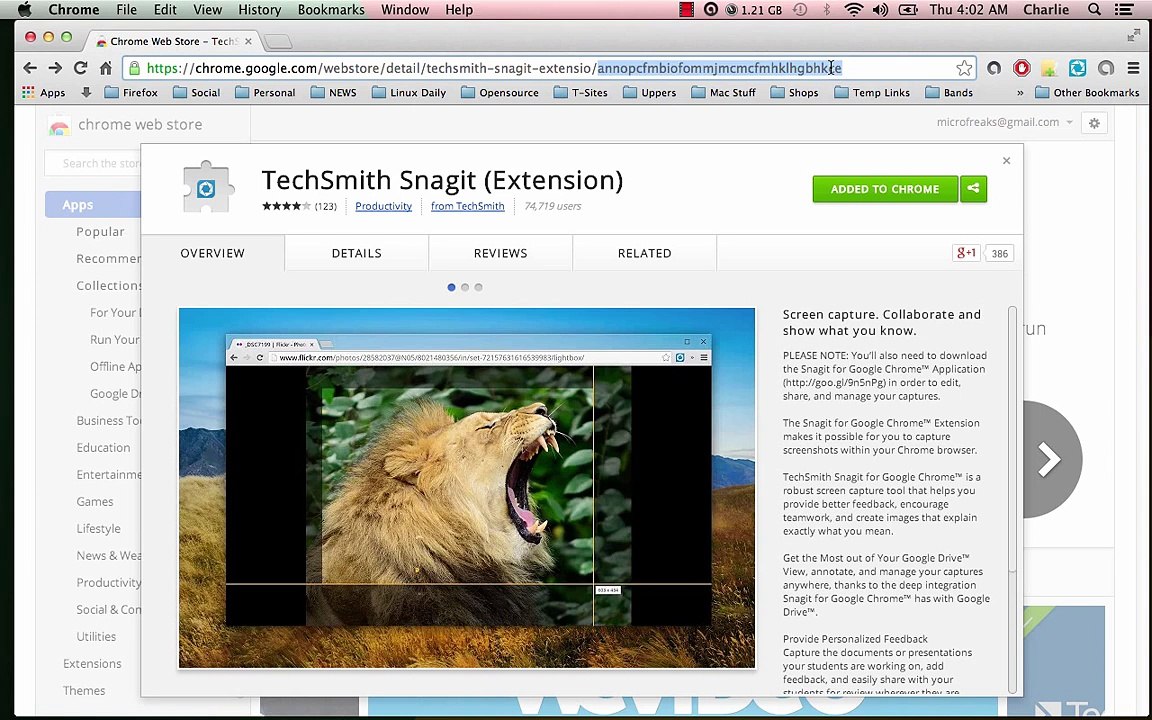The height and width of the screenshot is (720, 1152).
Task: Click the Added to Chrome button
Action: tap(884, 189)
